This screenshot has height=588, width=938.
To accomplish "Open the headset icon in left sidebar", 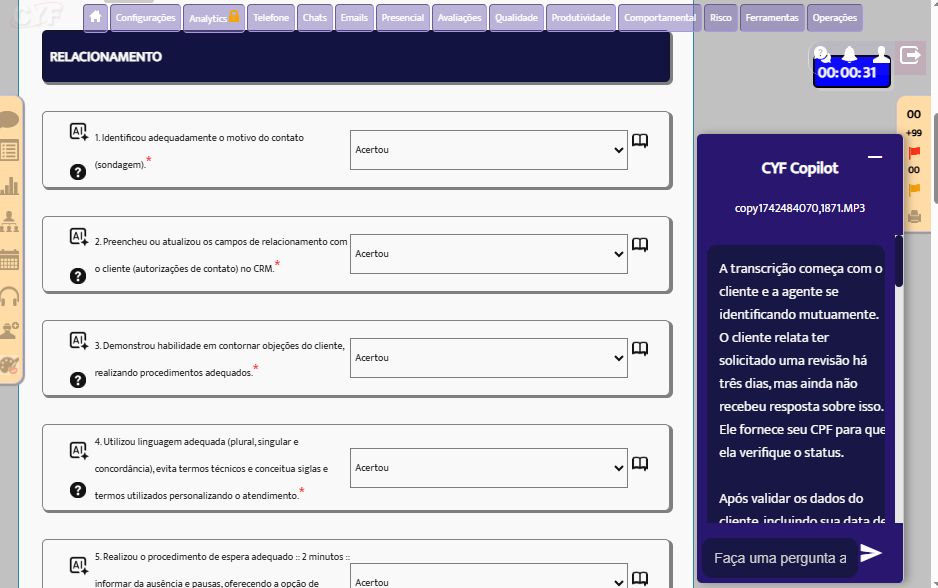I will pos(10,297).
